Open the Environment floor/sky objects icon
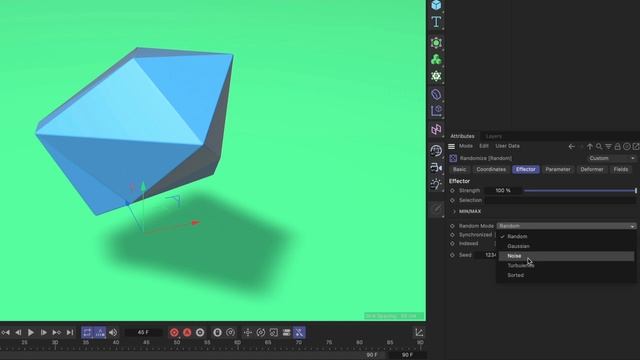The height and width of the screenshot is (360, 640). point(436,151)
